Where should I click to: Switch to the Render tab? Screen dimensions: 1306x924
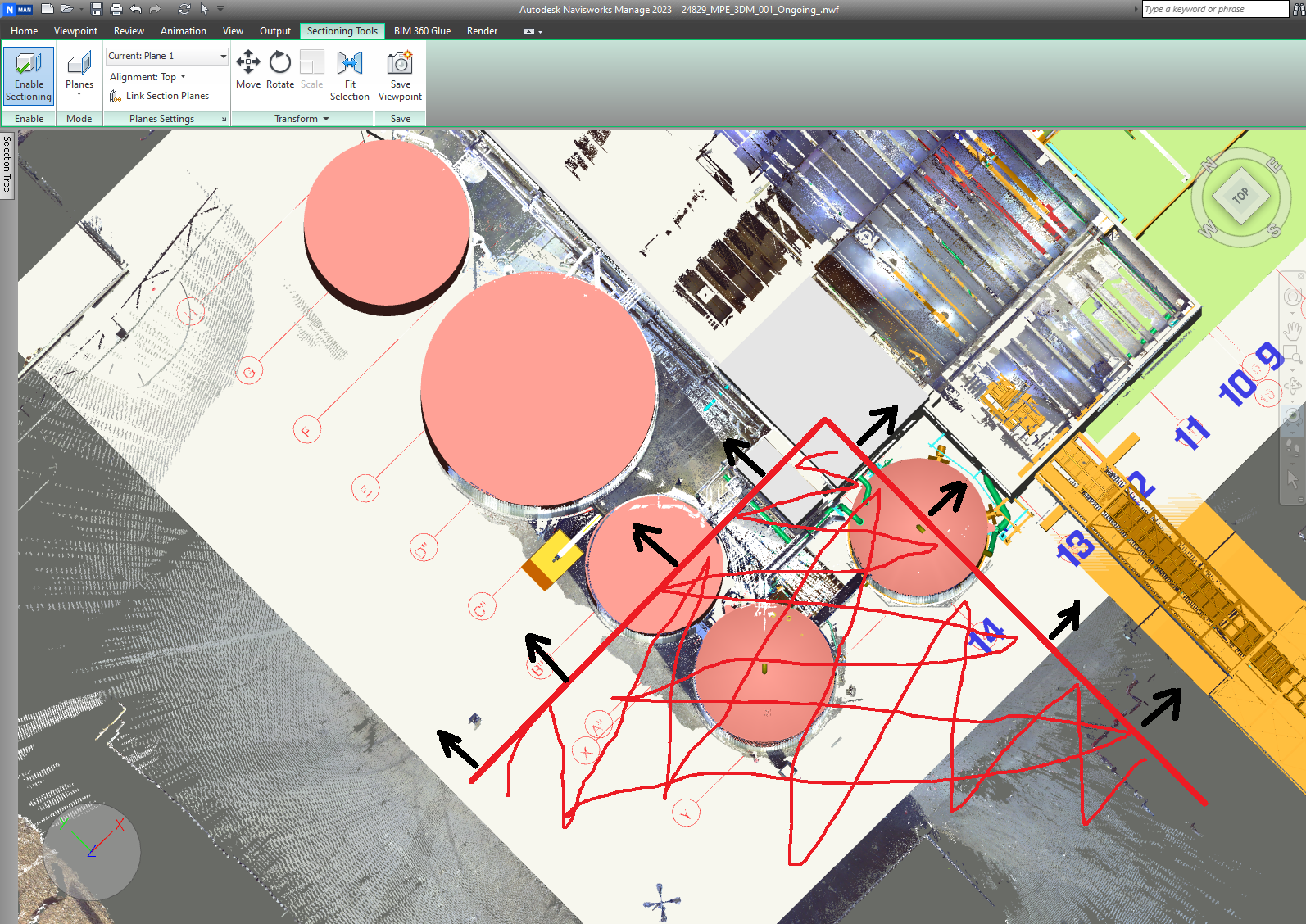482,31
